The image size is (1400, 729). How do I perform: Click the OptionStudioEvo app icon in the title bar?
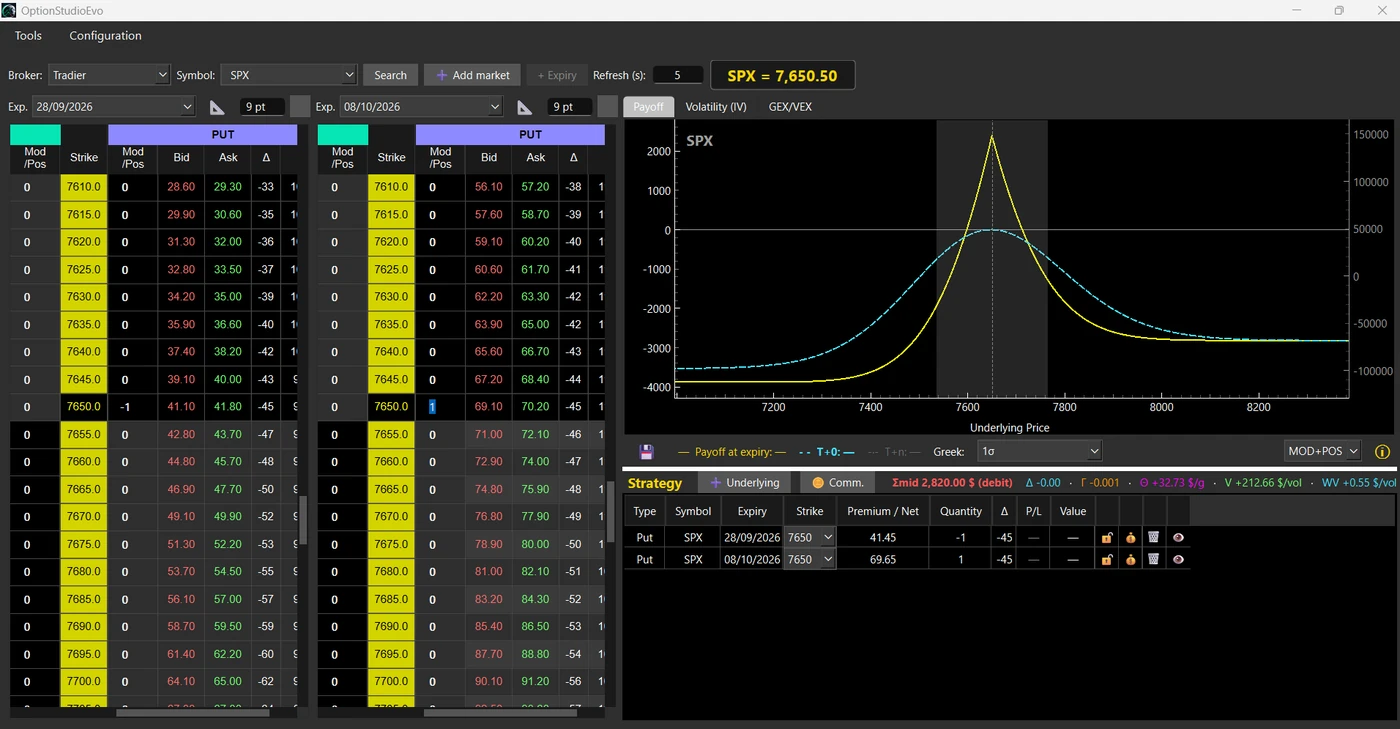(9, 10)
